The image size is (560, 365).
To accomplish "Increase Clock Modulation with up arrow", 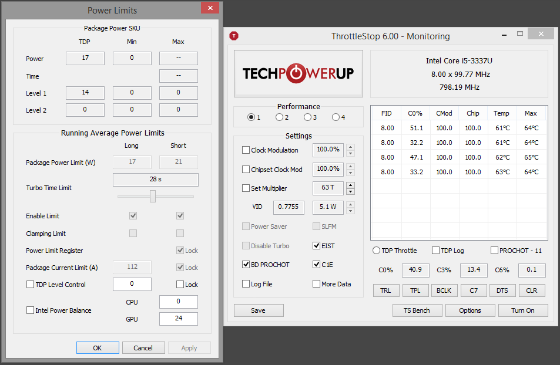I will tap(351, 147).
